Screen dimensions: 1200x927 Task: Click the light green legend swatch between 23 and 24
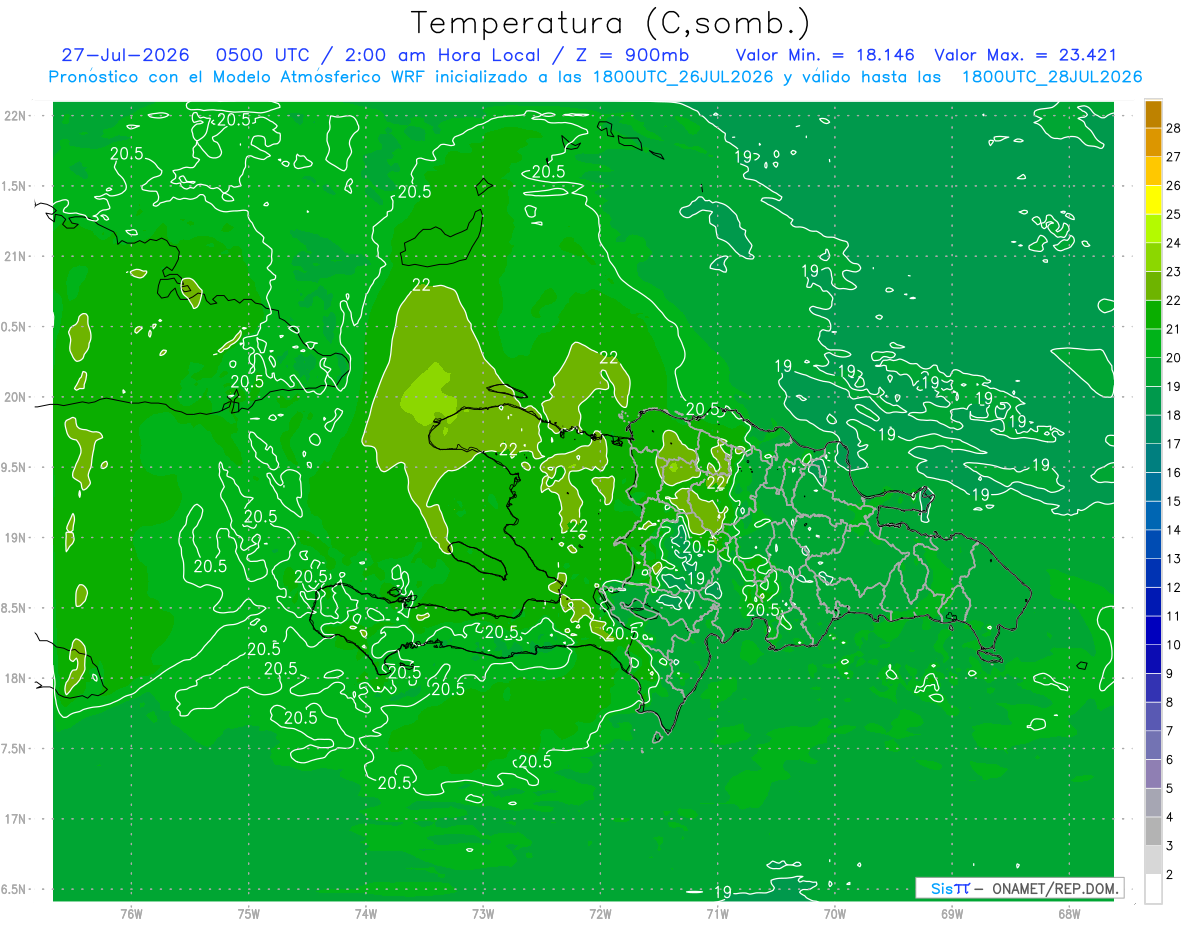[x=1153, y=257]
